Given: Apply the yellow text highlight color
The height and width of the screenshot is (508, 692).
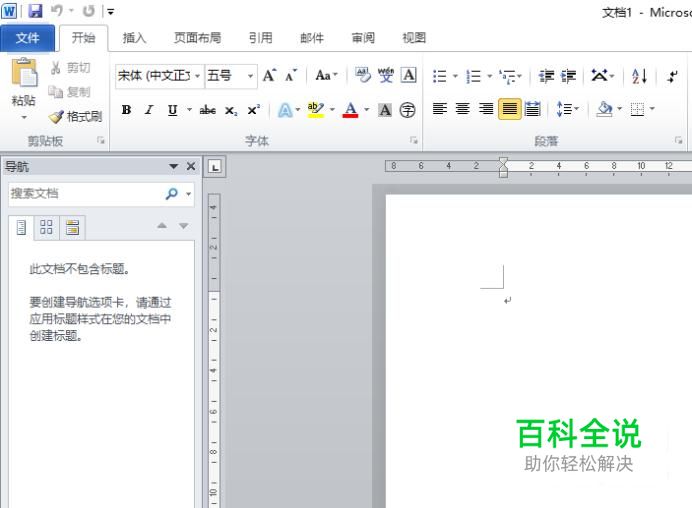Looking at the screenshot, I should [x=316, y=109].
